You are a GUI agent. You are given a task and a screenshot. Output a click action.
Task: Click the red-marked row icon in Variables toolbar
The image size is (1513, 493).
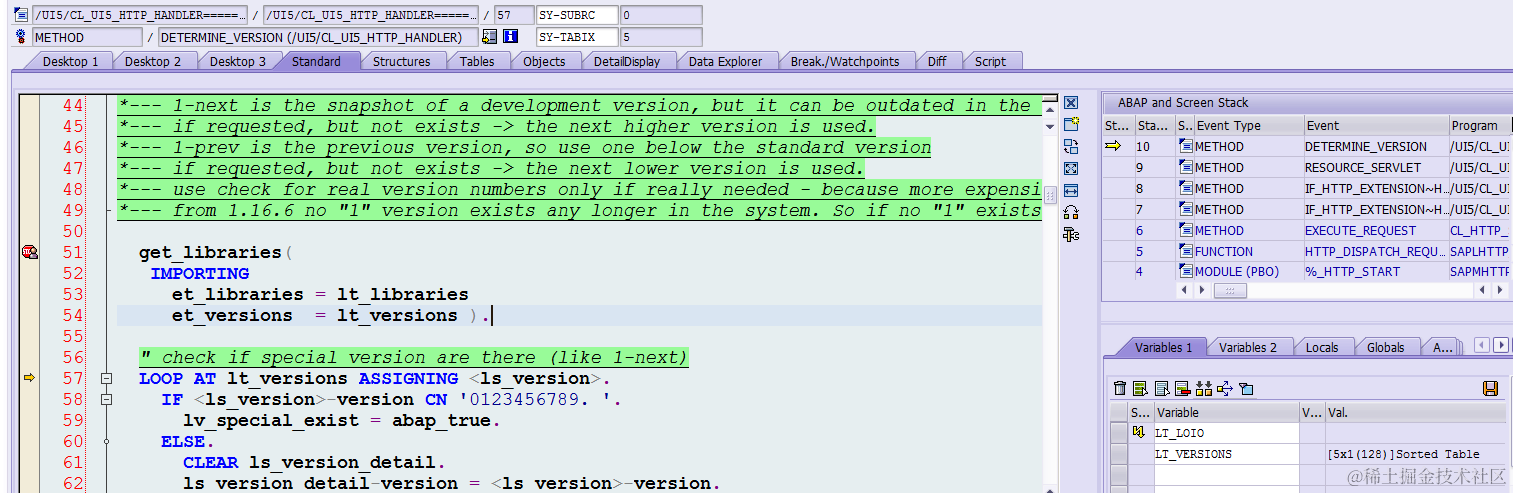(1182, 388)
